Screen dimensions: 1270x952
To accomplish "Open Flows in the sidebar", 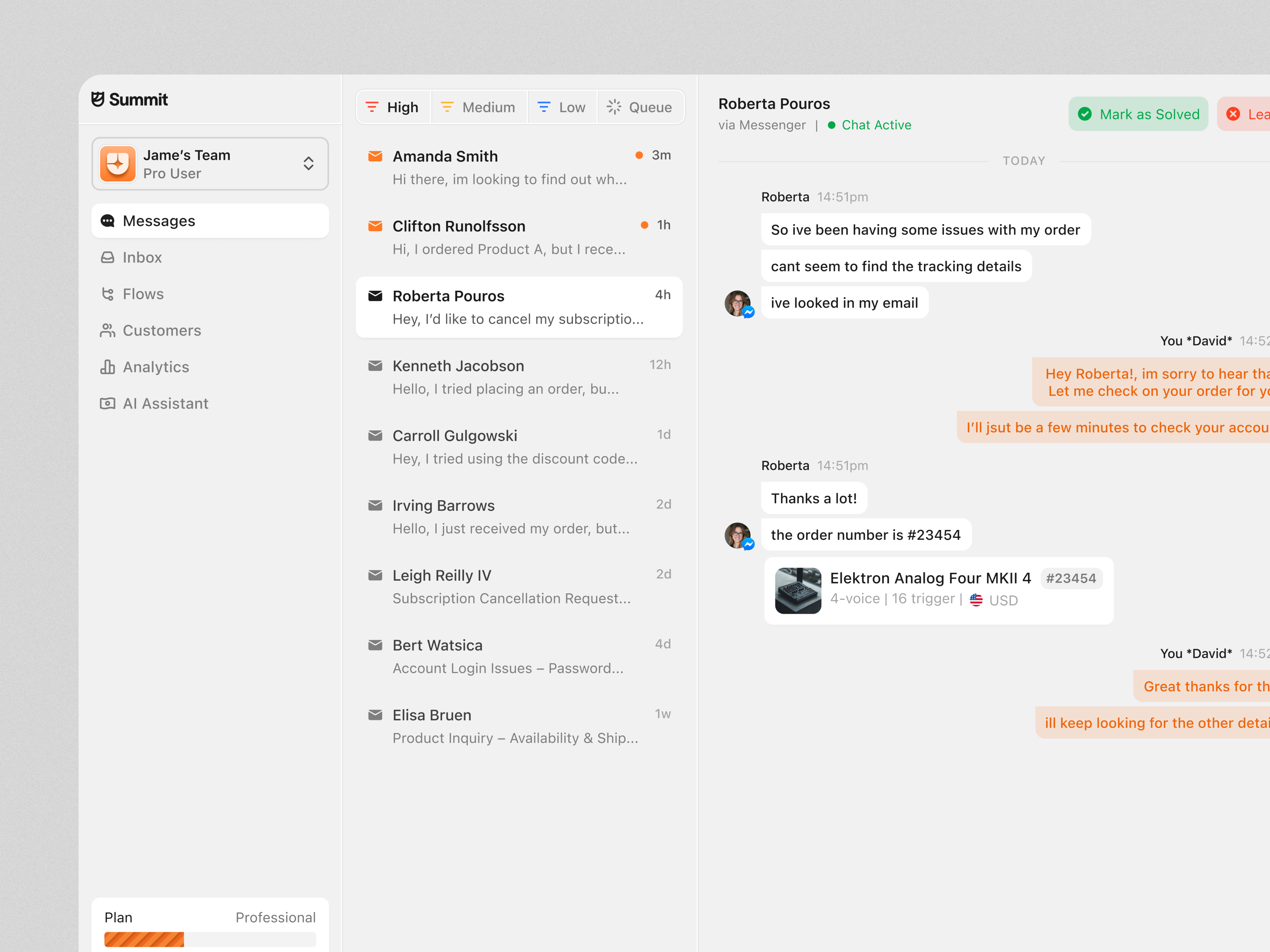I will point(210,294).
